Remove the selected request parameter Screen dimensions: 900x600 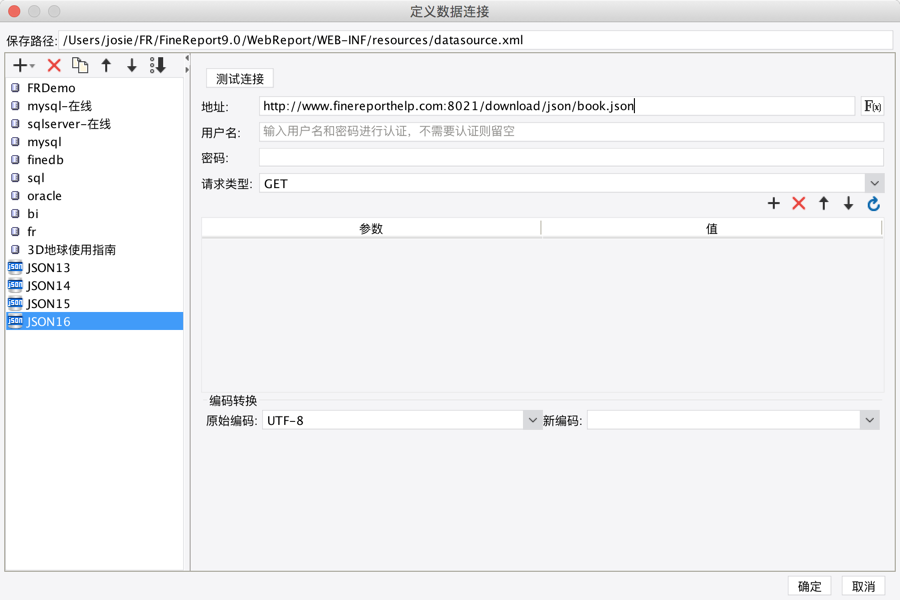coord(798,203)
